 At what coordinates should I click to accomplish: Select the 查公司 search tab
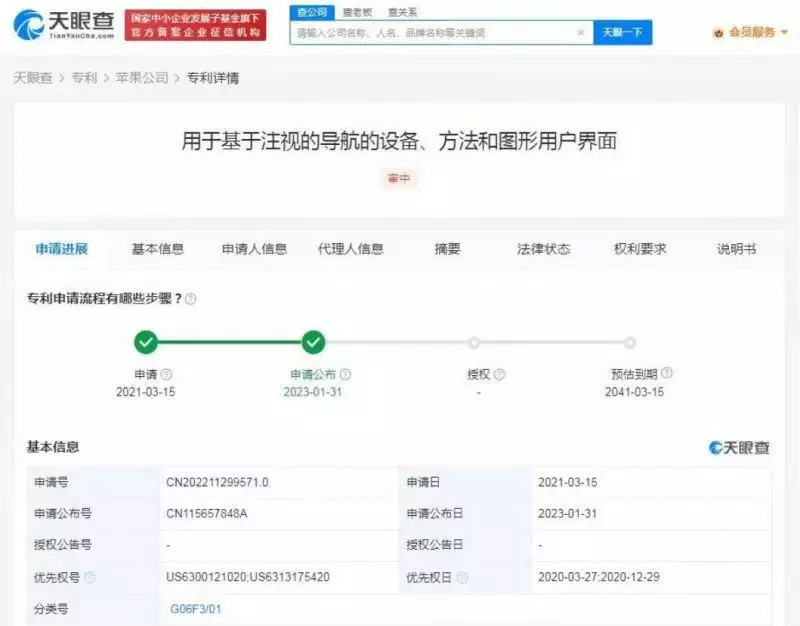[x=312, y=12]
